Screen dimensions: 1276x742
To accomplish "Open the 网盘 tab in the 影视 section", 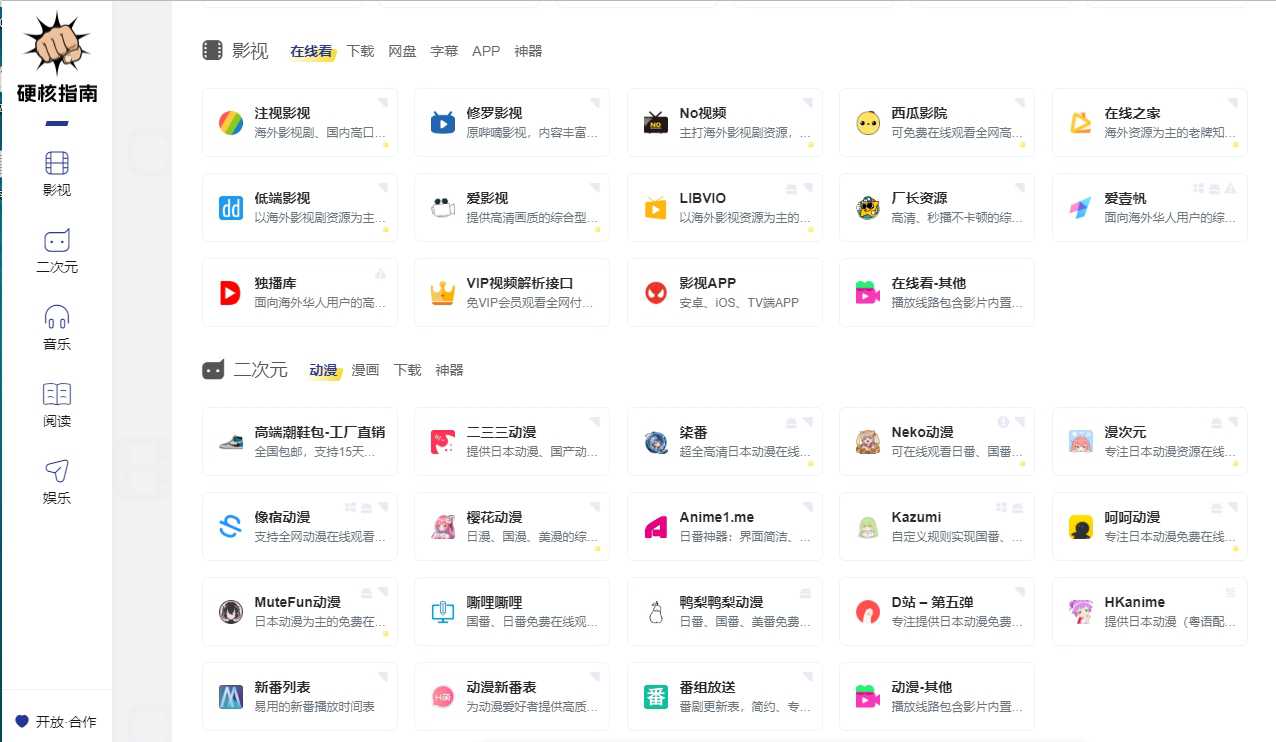I will [x=402, y=51].
